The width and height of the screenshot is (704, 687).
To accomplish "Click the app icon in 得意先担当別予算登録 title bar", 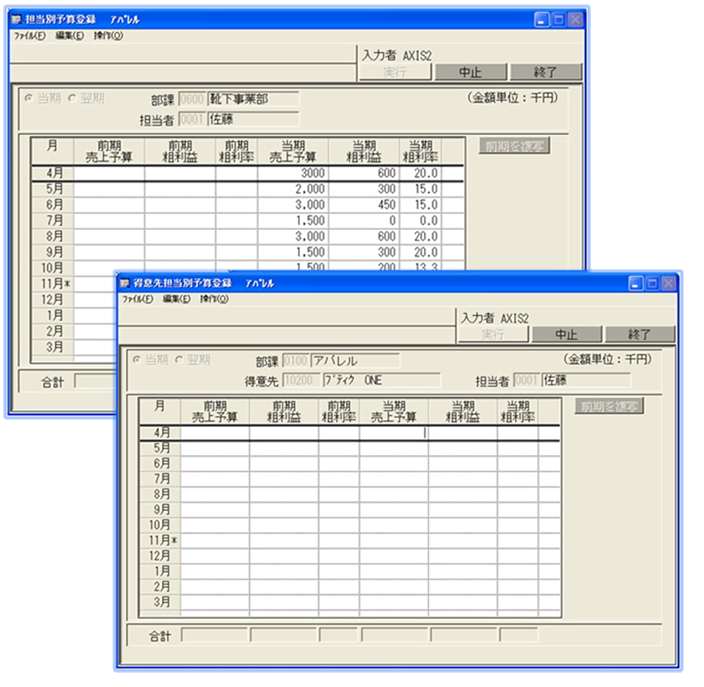I will (x=127, y=283).
